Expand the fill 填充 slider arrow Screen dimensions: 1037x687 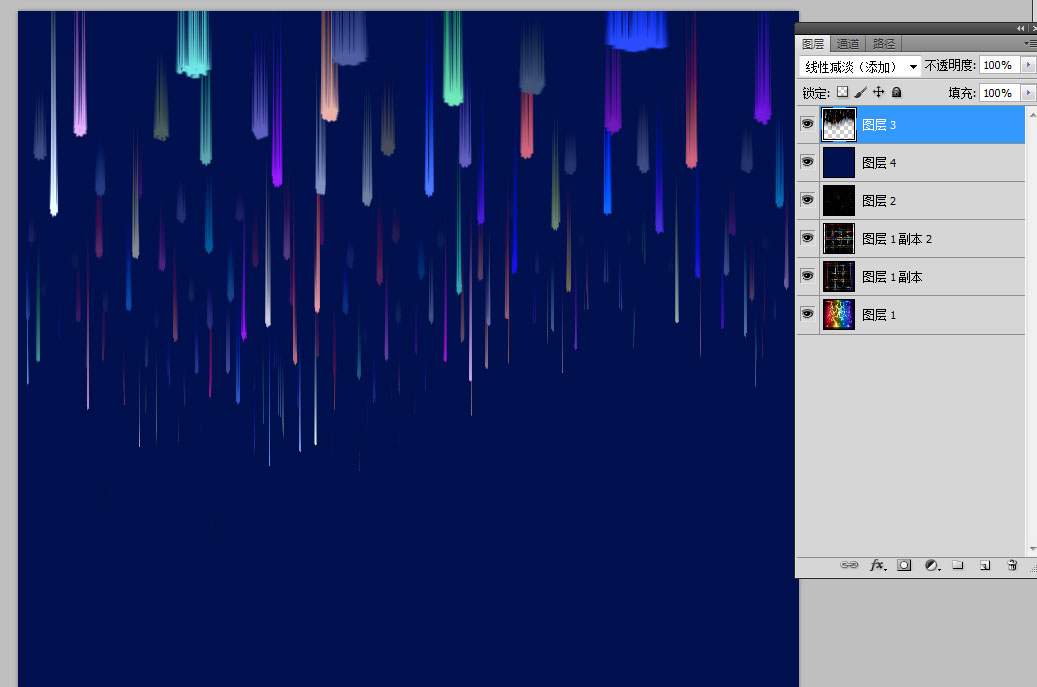coord(1028,93)
